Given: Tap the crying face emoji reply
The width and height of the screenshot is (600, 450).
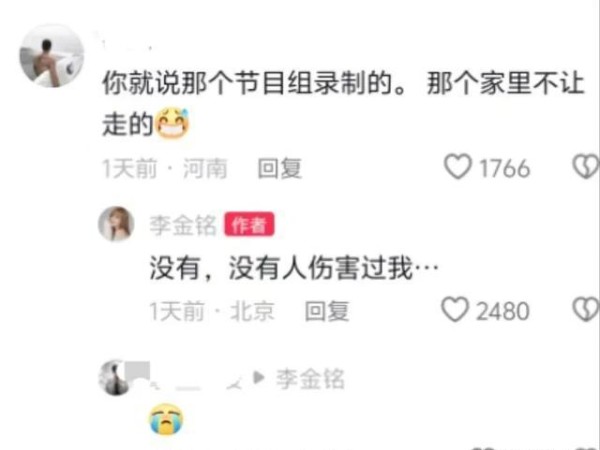Looking at the screenshot, I should tap(166, 419).
